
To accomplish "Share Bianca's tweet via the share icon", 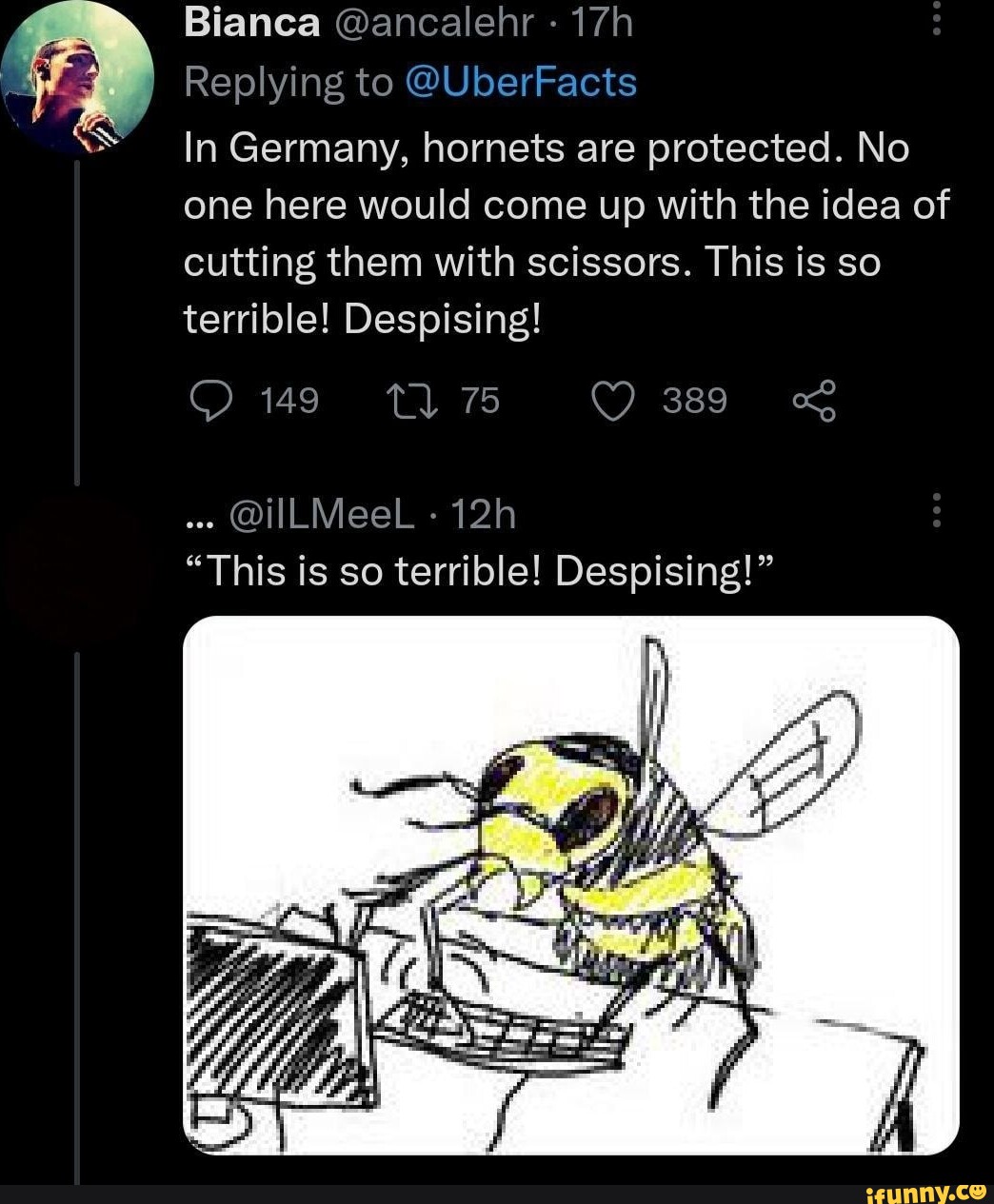I will coord(814,401).
